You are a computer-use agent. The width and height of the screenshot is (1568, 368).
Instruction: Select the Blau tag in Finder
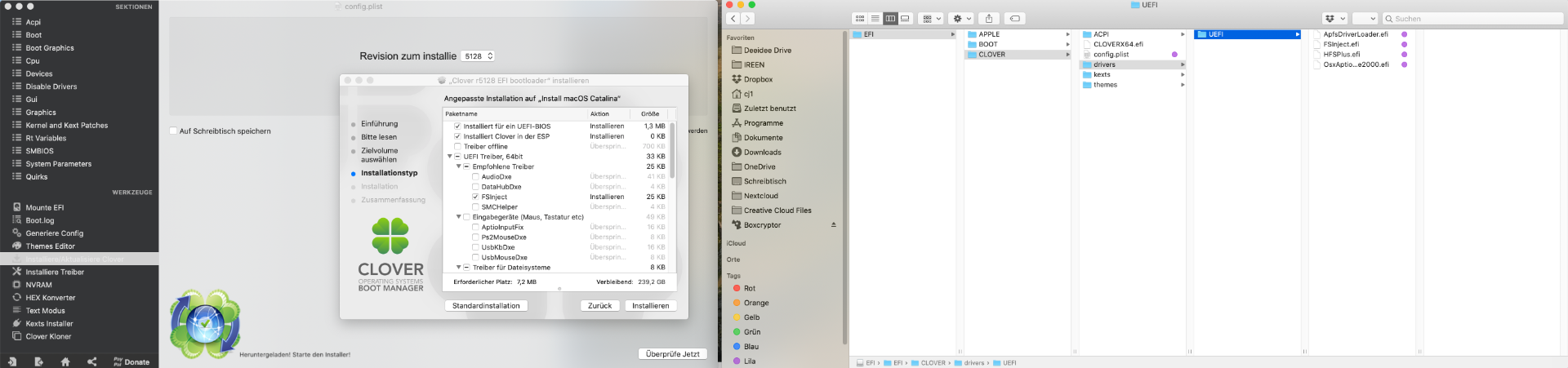click(x=751, y=347)
